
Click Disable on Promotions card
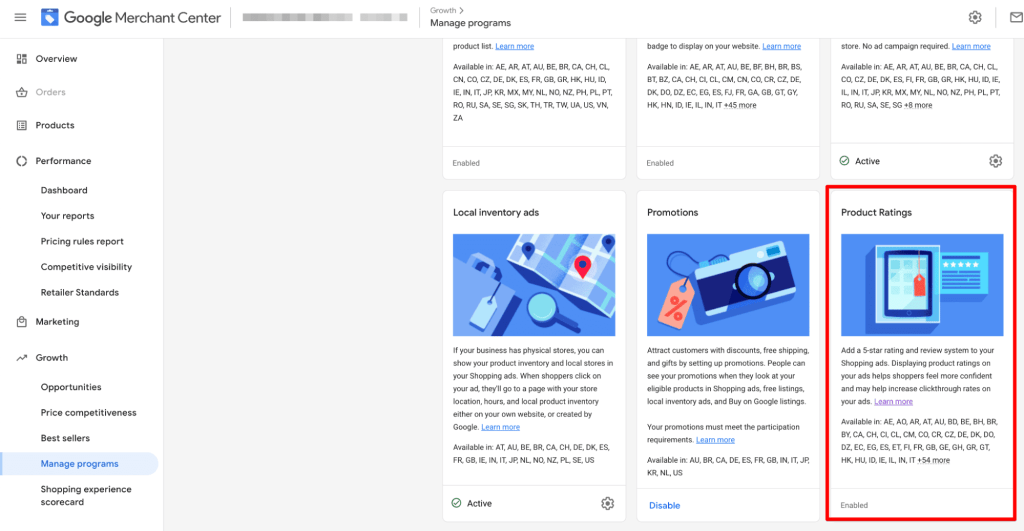pyautogui.click(x=664, y=506)
